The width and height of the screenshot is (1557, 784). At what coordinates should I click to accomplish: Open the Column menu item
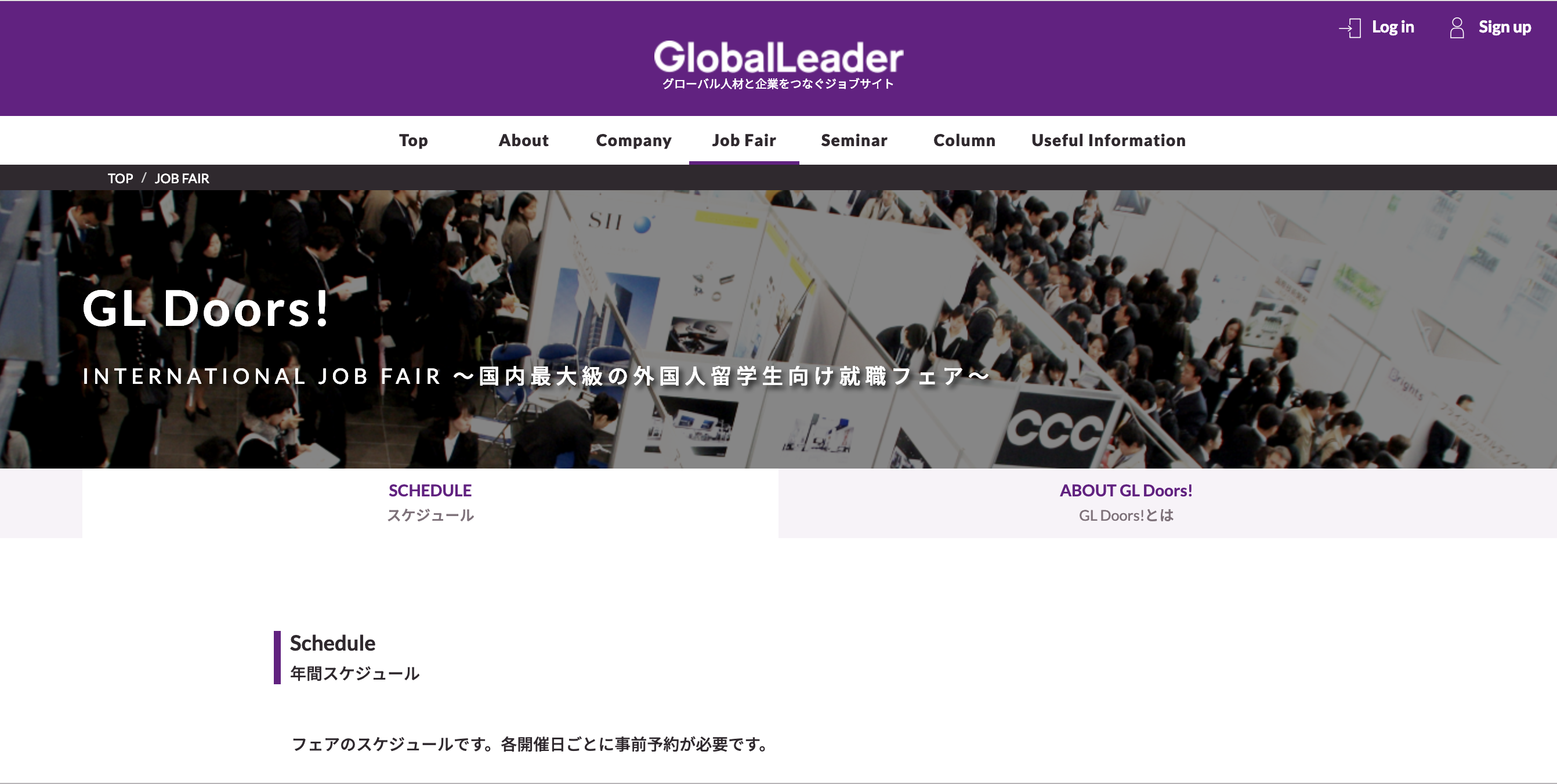964,140
